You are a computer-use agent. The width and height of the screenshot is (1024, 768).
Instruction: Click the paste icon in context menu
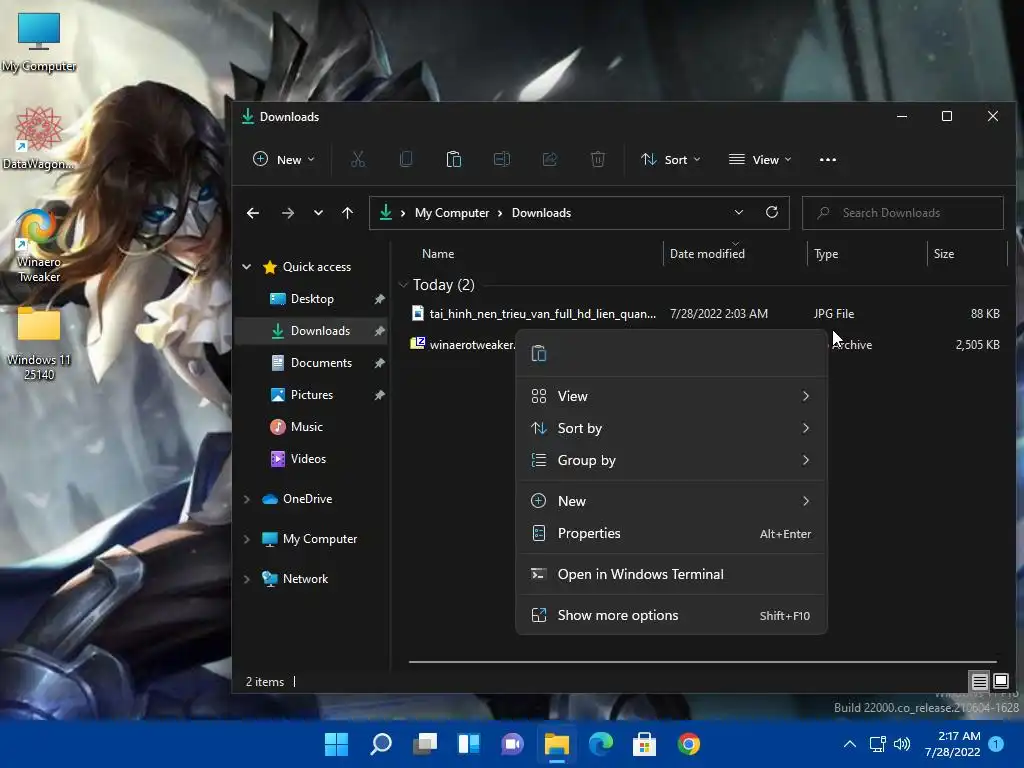[x=539, y=353]
